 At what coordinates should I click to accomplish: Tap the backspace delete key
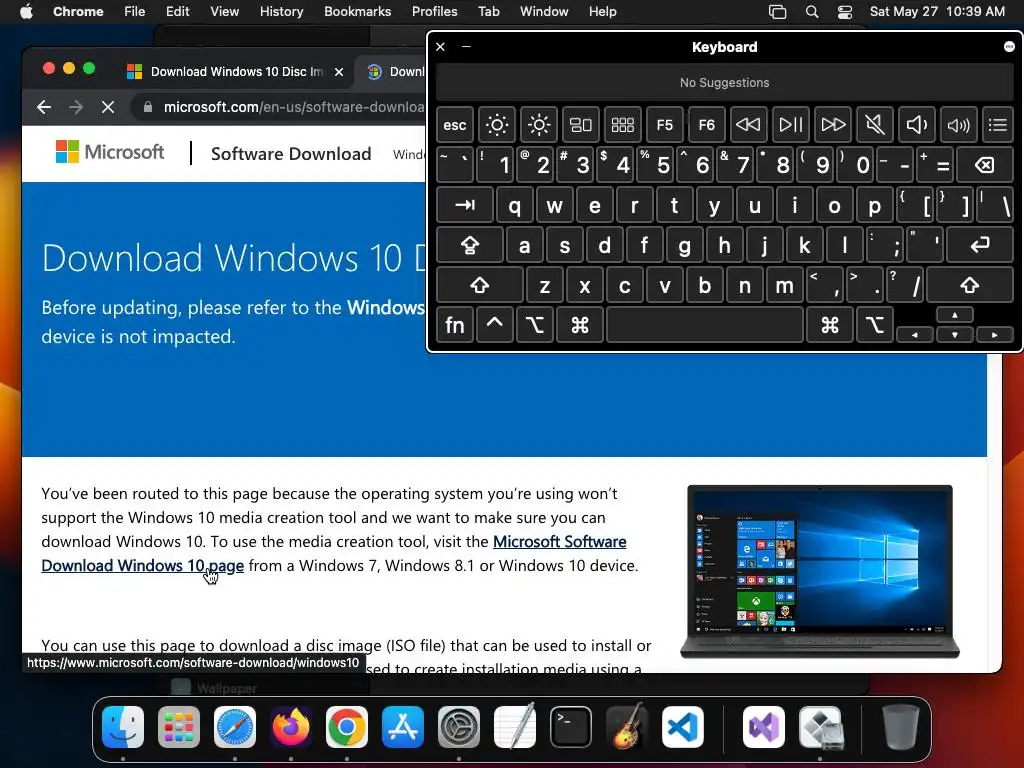(x=985, y=165)
